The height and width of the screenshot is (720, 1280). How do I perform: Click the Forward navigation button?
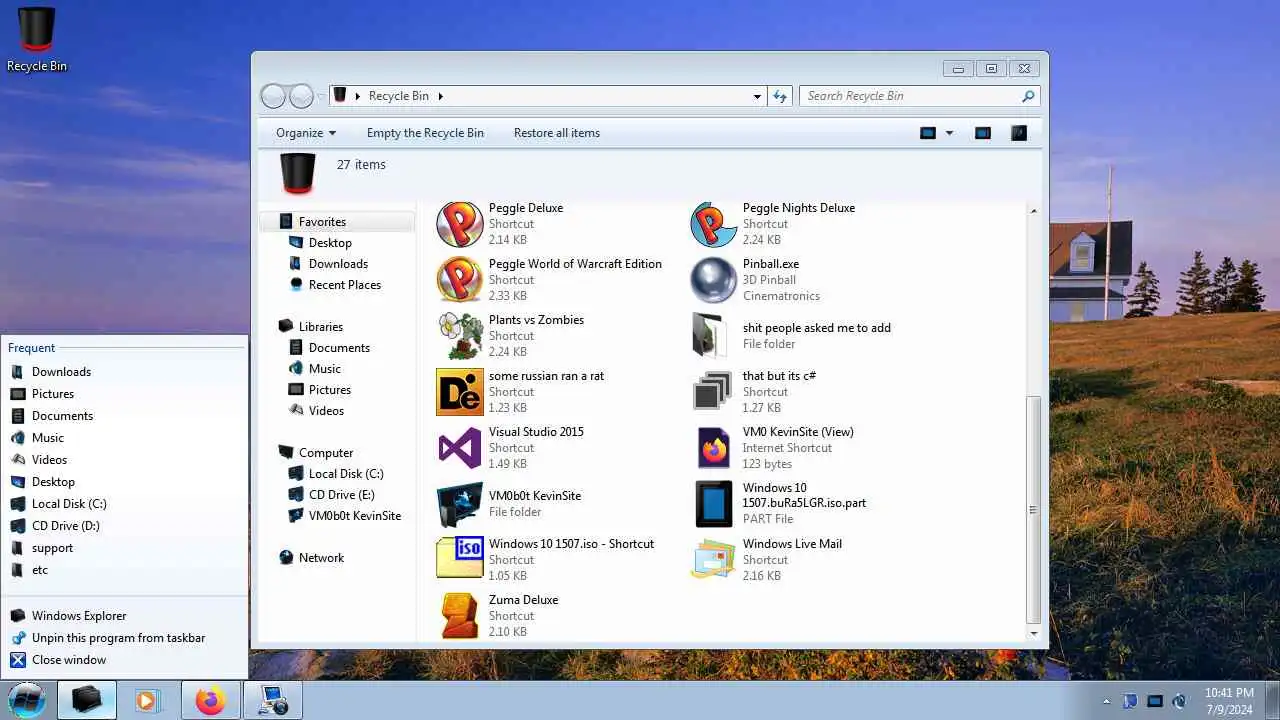coord(301,96)
